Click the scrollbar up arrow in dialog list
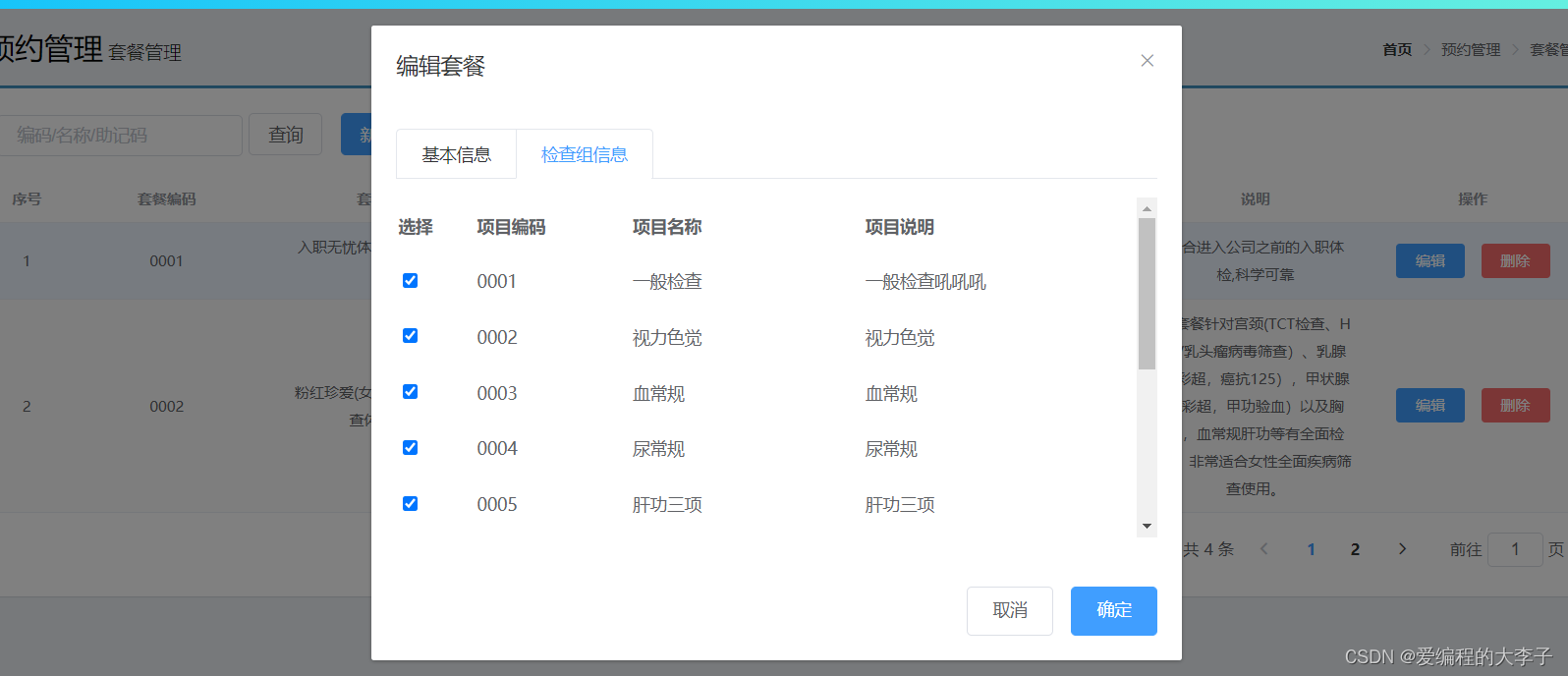The height and width of the screenshot is (676, 1568). point(1147,208)
